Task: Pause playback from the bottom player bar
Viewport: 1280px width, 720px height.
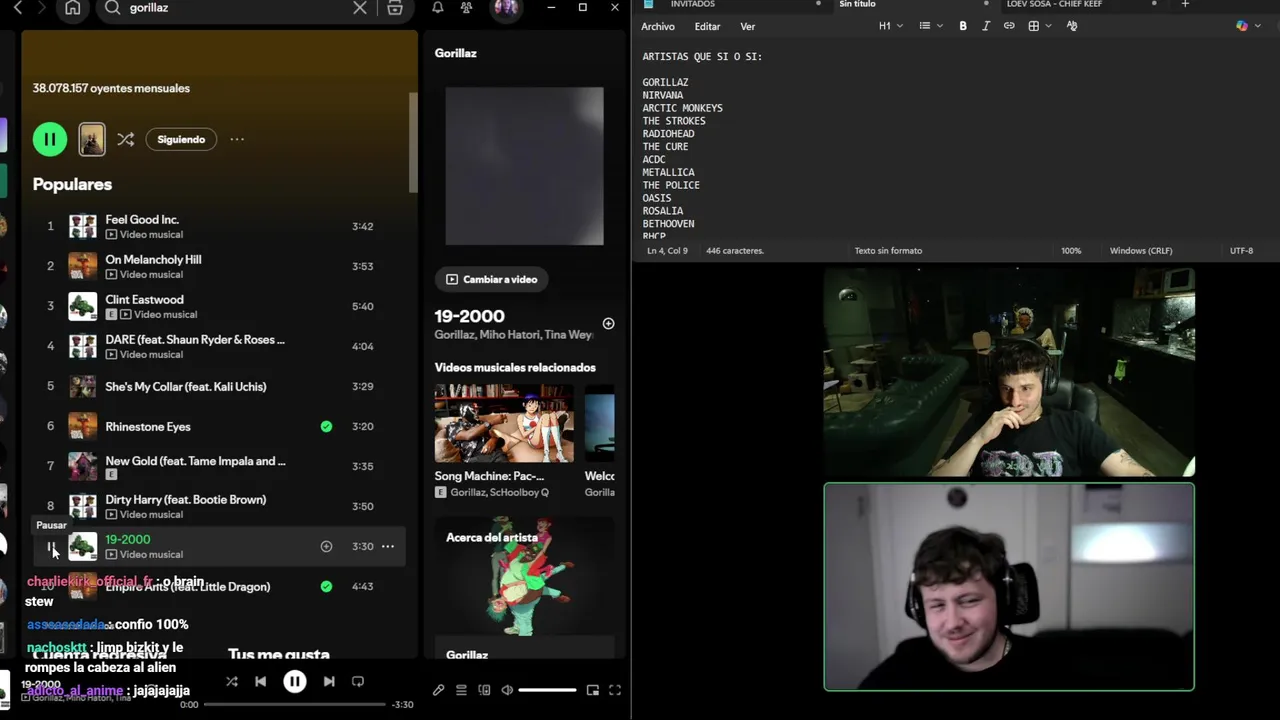Action: coord(295,681)
